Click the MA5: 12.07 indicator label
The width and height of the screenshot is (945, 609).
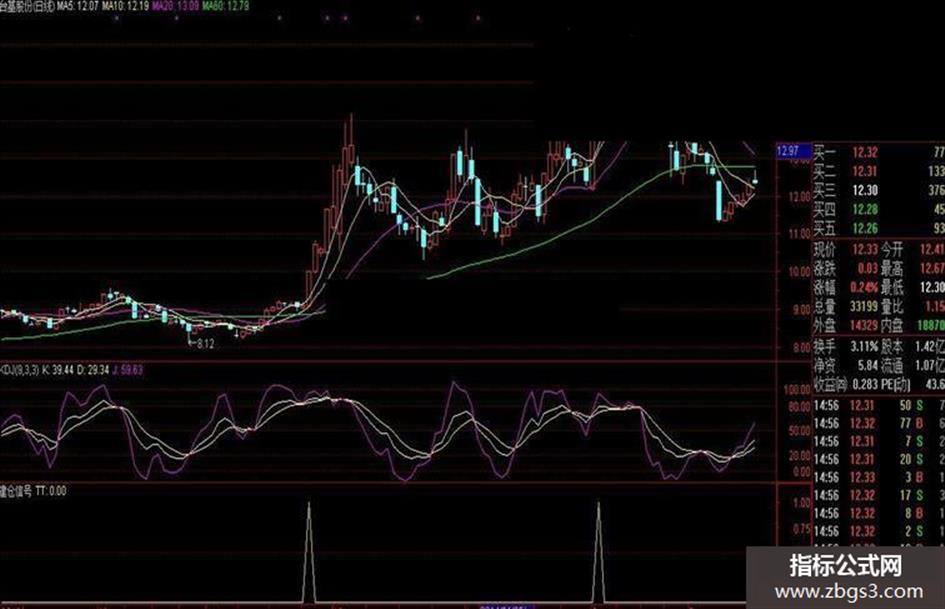pos(78,6)
